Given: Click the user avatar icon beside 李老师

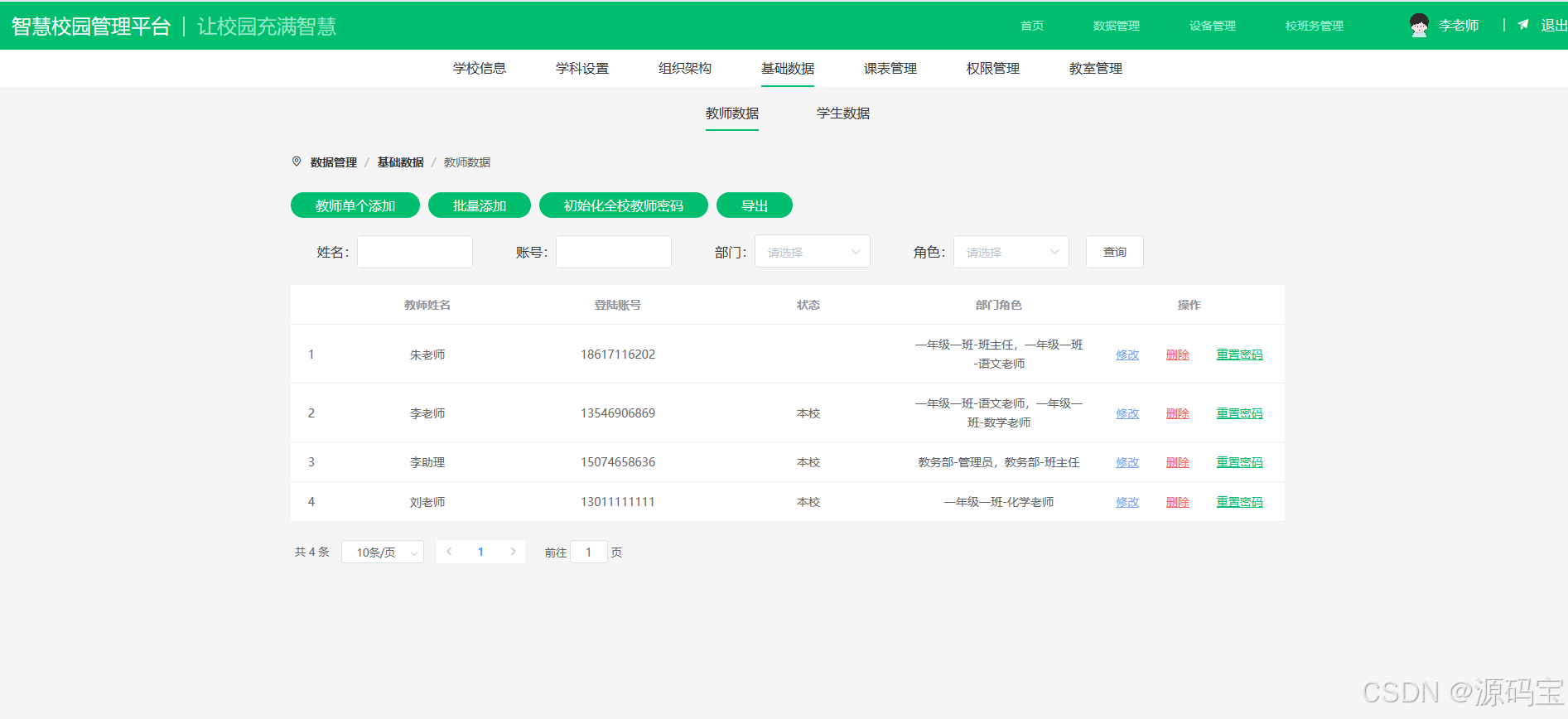Looking at the screenshot, I should coord(1419,26).
